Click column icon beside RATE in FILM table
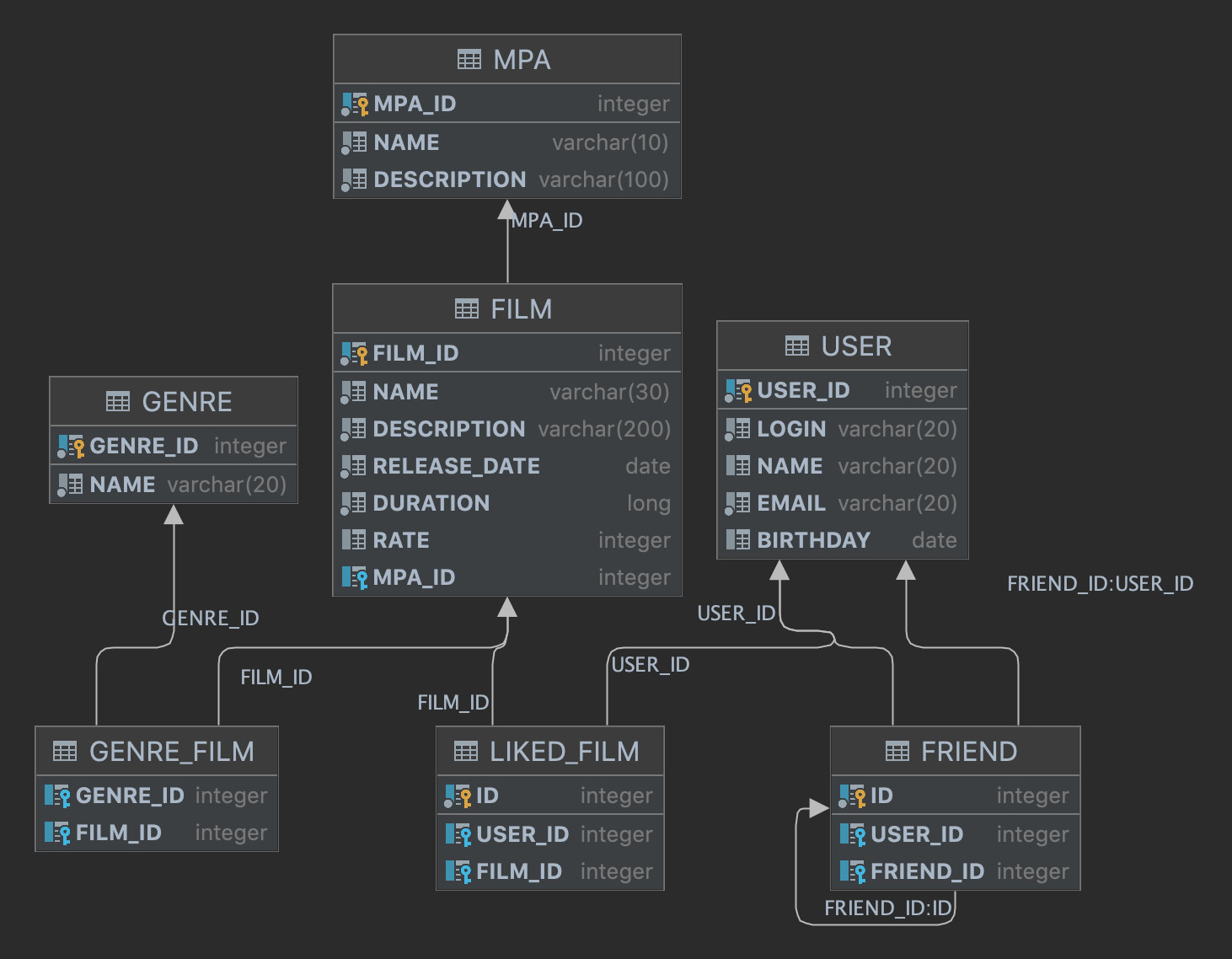The height and width of the screenshot is (959, 1232). [354, 540]
